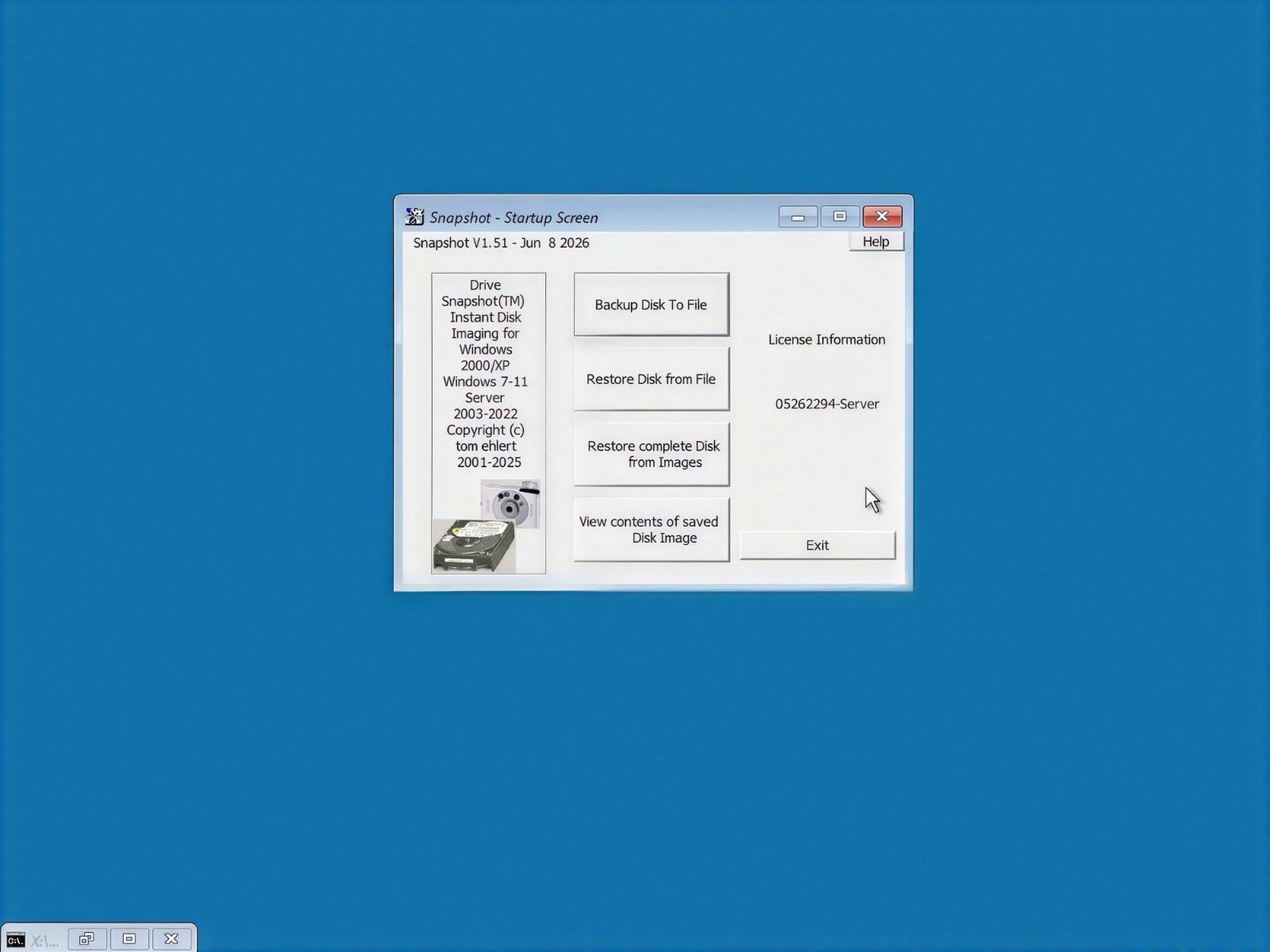This screenshot has width=1270, height=952.
Task: Select Restore complete Disk from Images
Action: 651,454
